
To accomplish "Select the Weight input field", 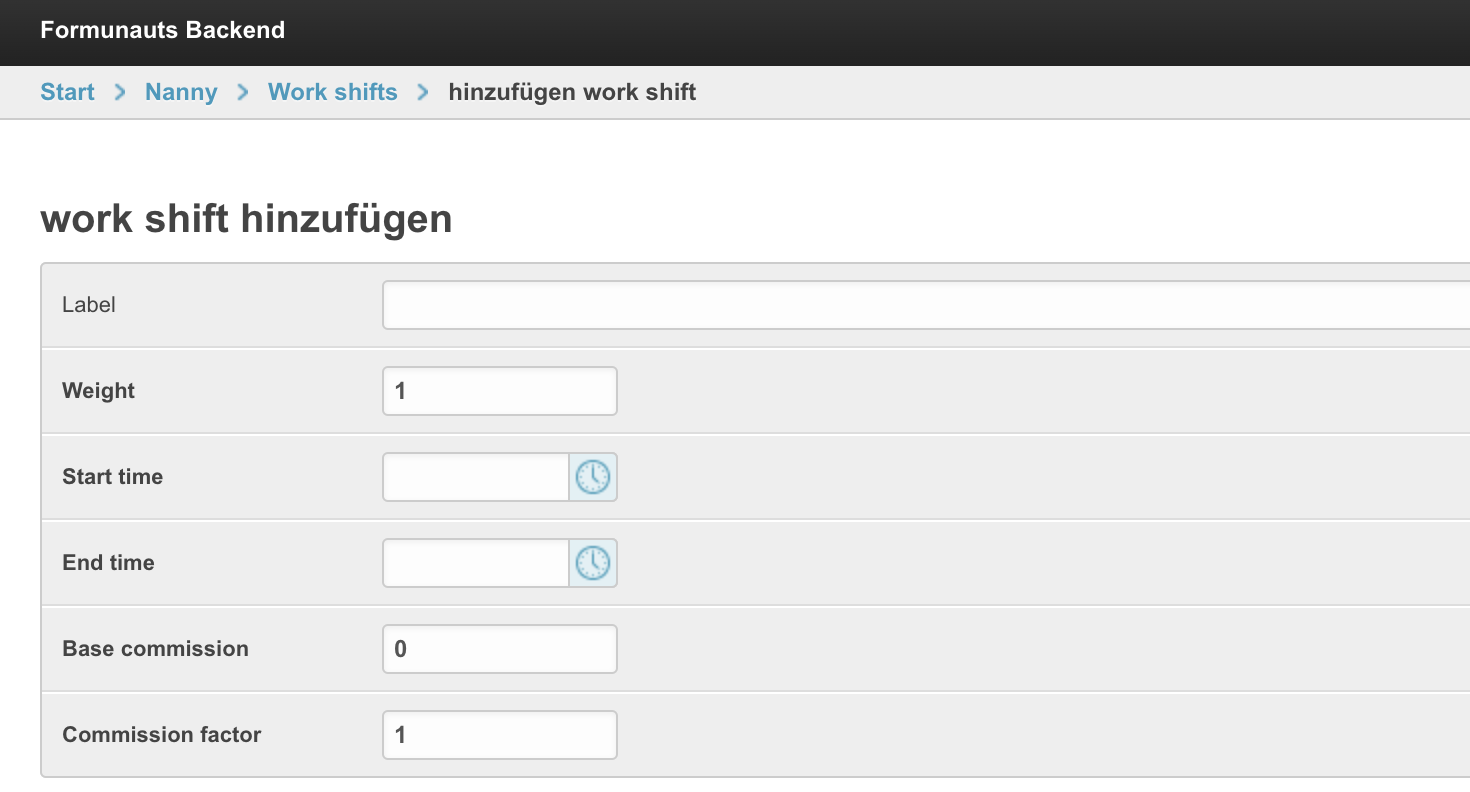I will pos(500,391).
